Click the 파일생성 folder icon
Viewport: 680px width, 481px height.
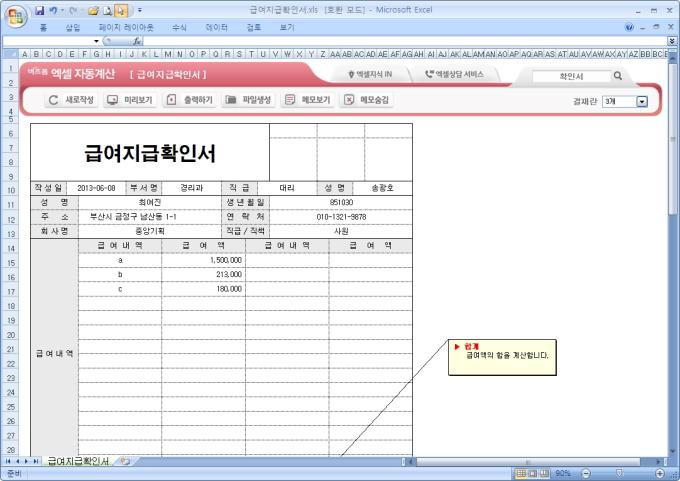[231, 100]
